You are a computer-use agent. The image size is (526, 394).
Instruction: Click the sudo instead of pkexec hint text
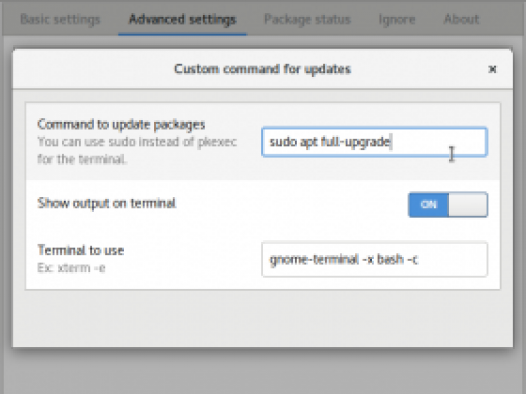pyautogui.click(x=137, y=150)
